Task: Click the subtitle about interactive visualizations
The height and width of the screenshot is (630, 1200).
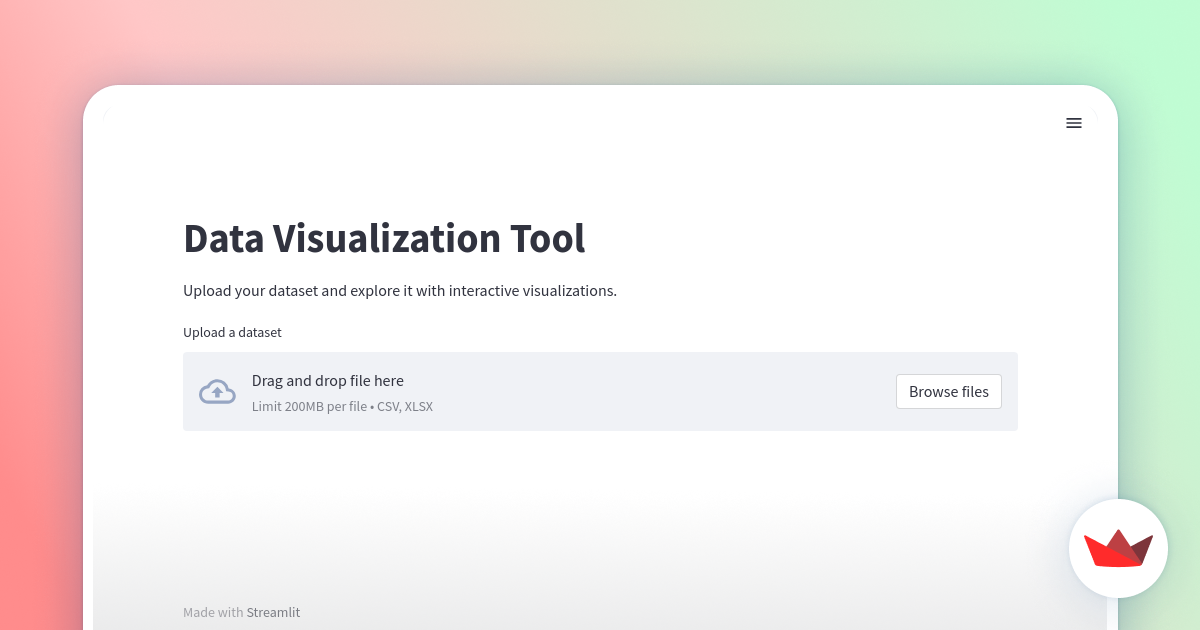Action: point(399,290)
